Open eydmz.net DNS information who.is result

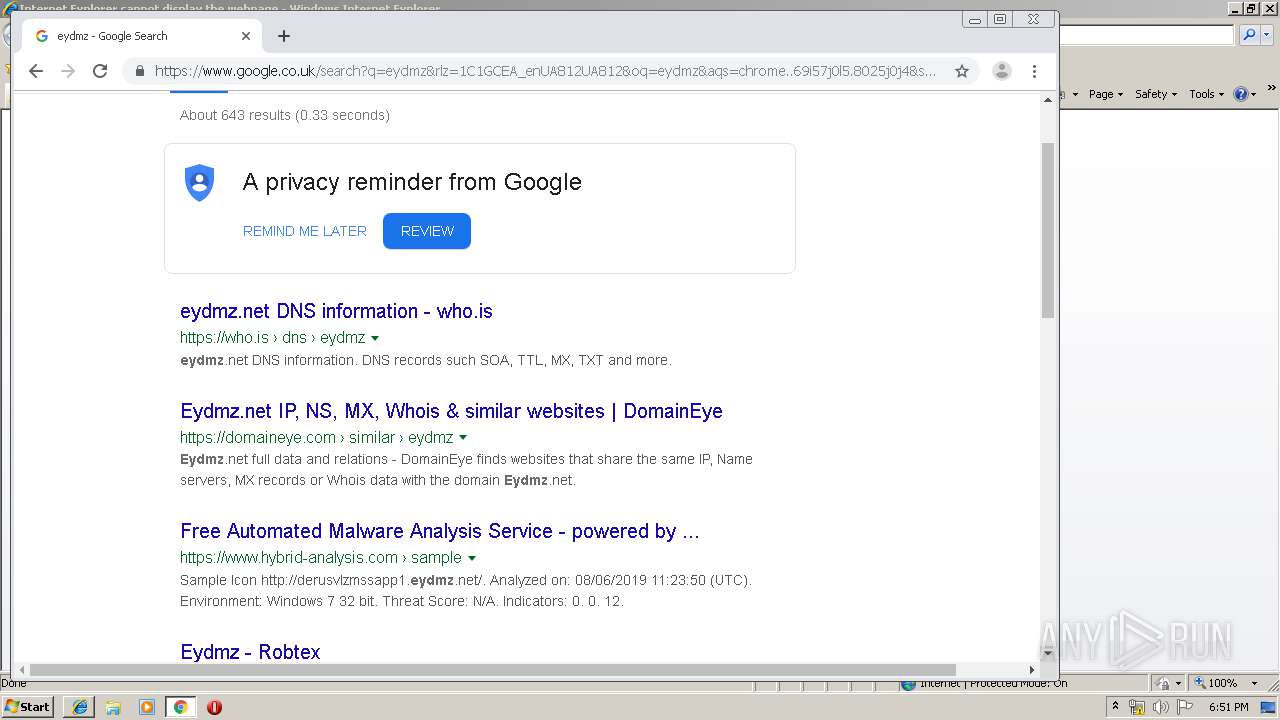(336, 311)
